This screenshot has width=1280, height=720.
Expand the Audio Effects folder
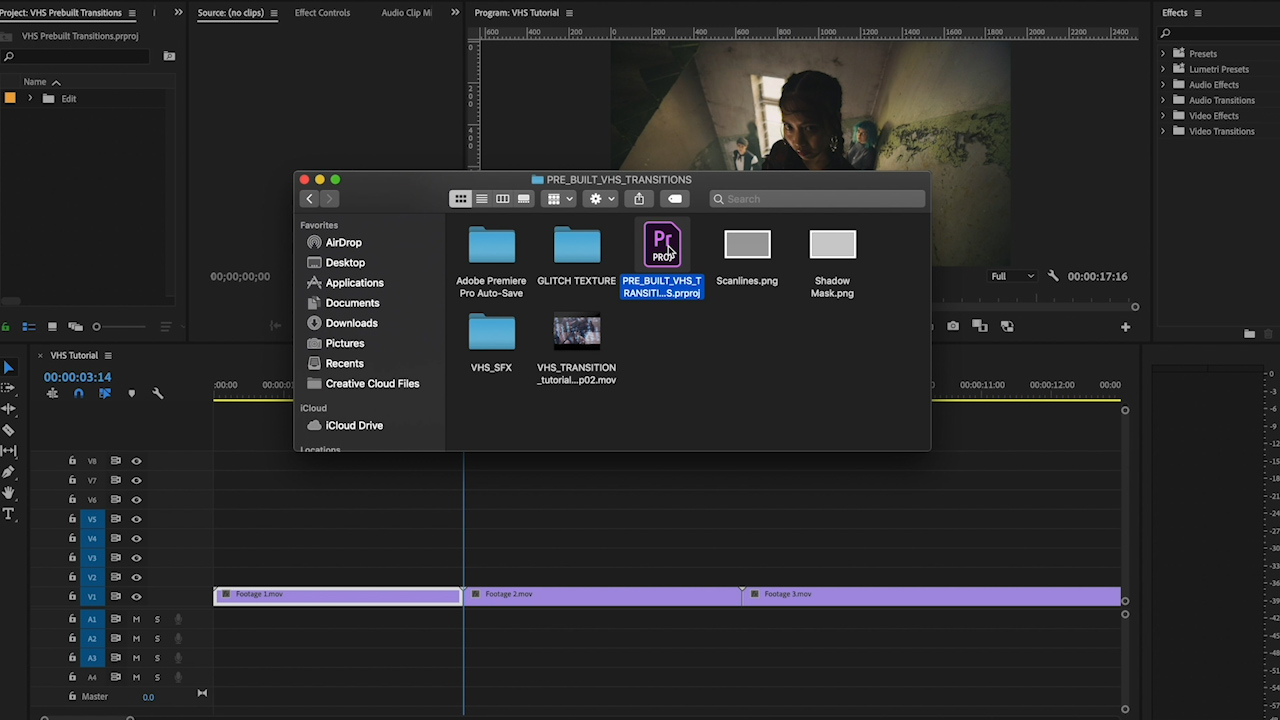1163,85
